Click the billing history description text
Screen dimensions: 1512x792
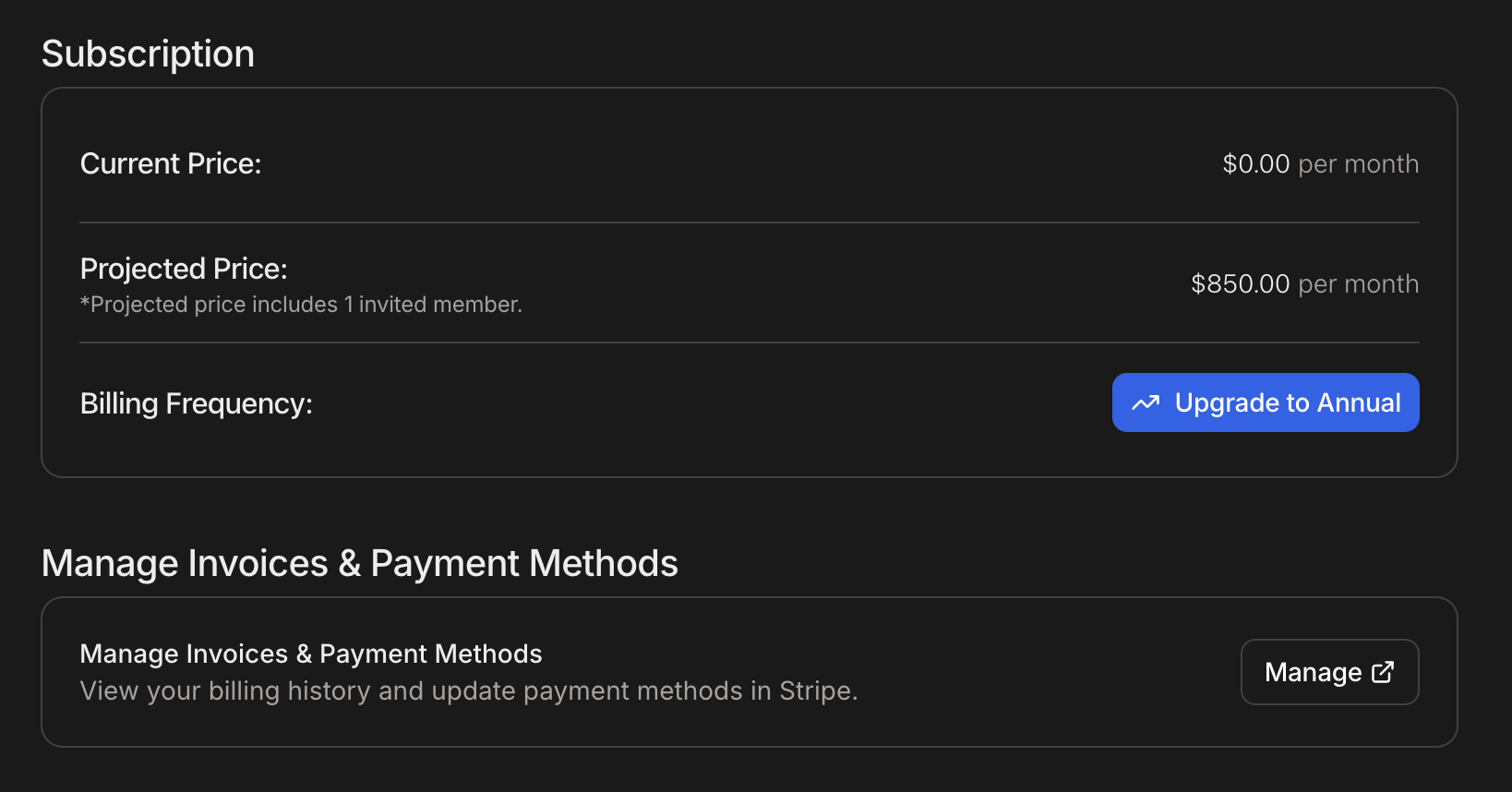point(469,690)
